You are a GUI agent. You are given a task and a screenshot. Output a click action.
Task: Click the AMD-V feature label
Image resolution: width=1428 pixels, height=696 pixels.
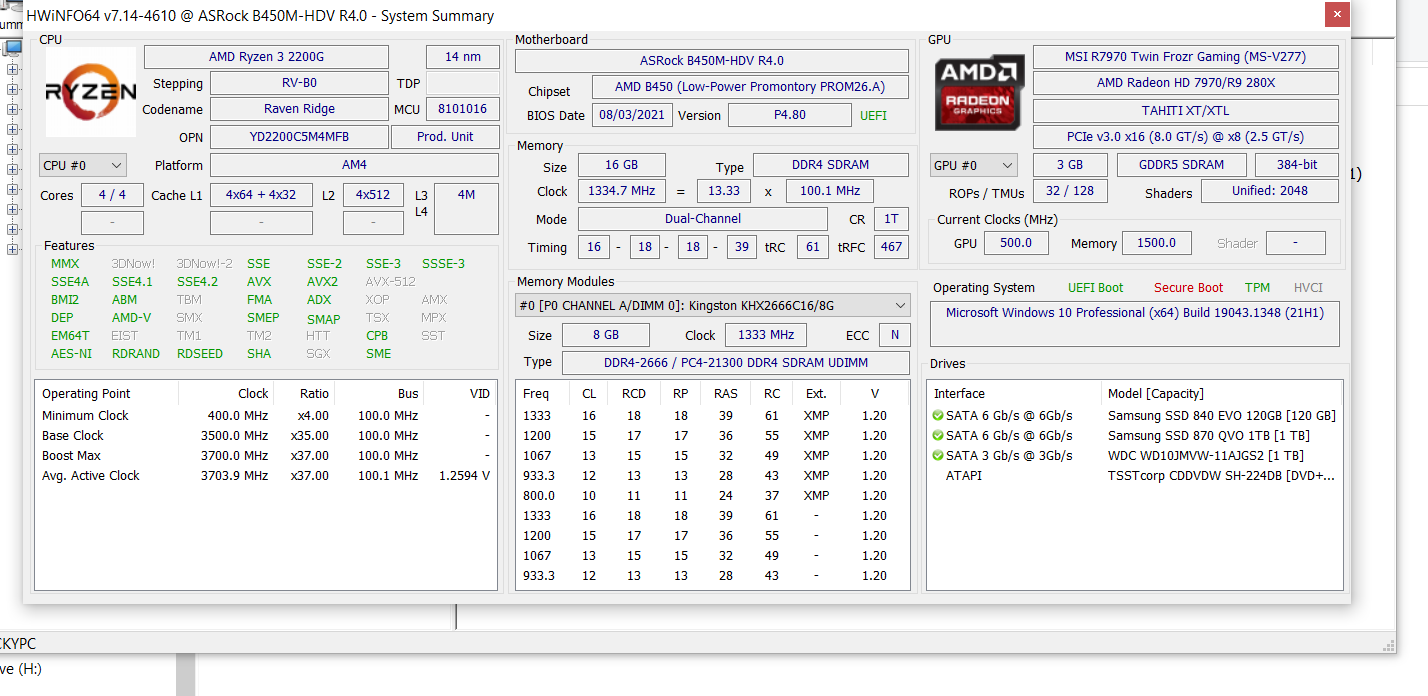(x=131, y=318)
